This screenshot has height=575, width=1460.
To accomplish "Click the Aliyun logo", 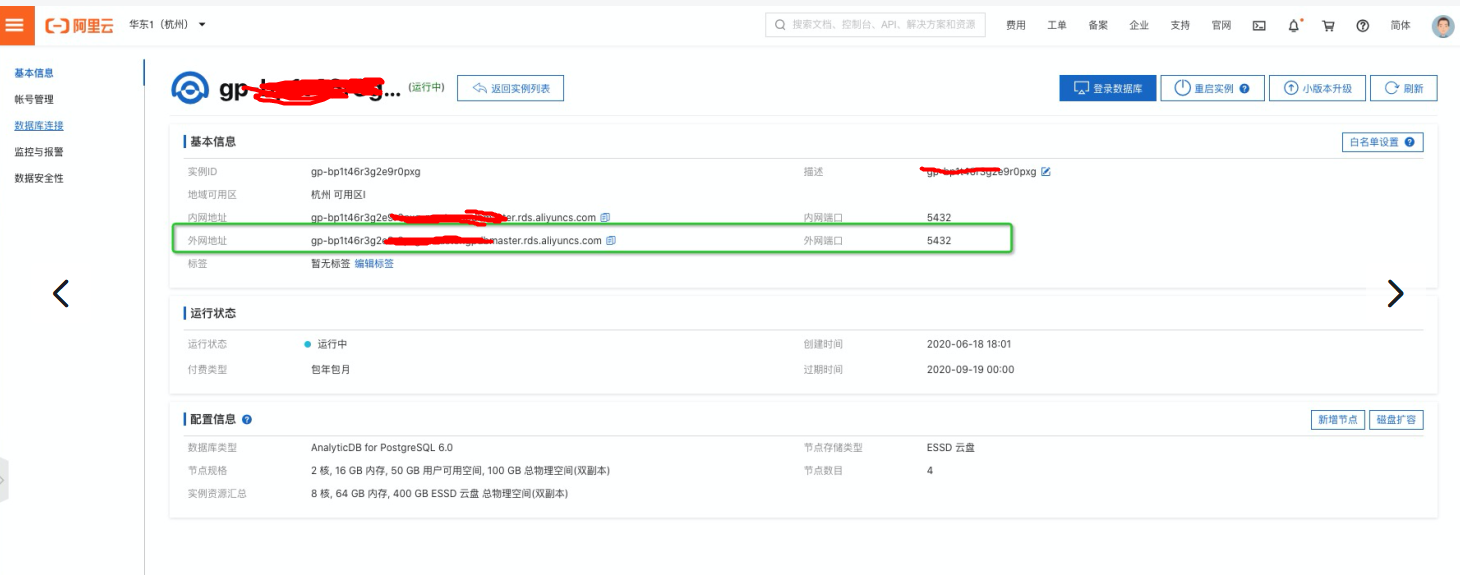I will pos(78,25).
